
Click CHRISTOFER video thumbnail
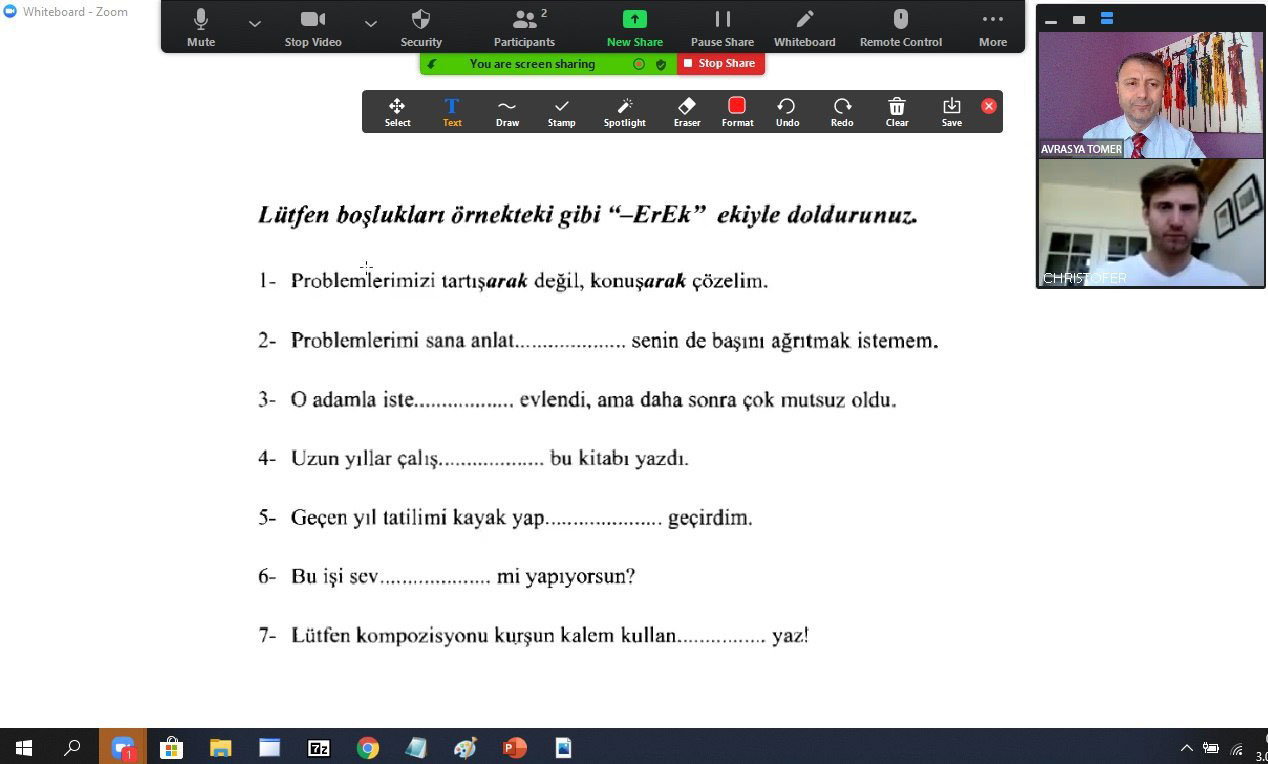pos(1150,223)
